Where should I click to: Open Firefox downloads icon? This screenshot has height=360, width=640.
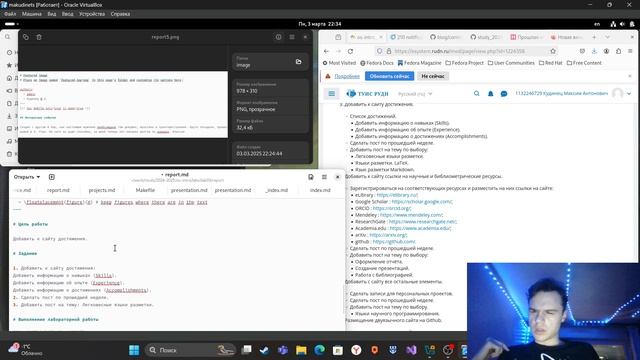tap(594, 51)
